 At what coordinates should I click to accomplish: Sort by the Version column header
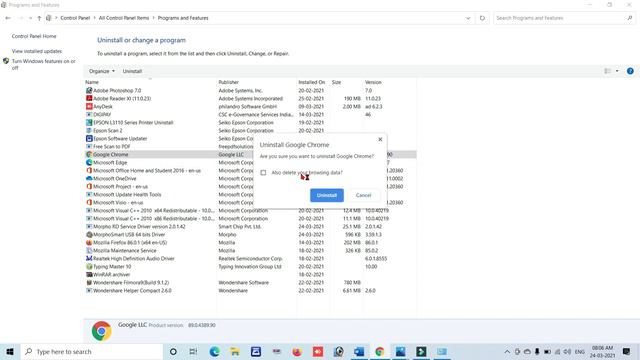(373, 82)
